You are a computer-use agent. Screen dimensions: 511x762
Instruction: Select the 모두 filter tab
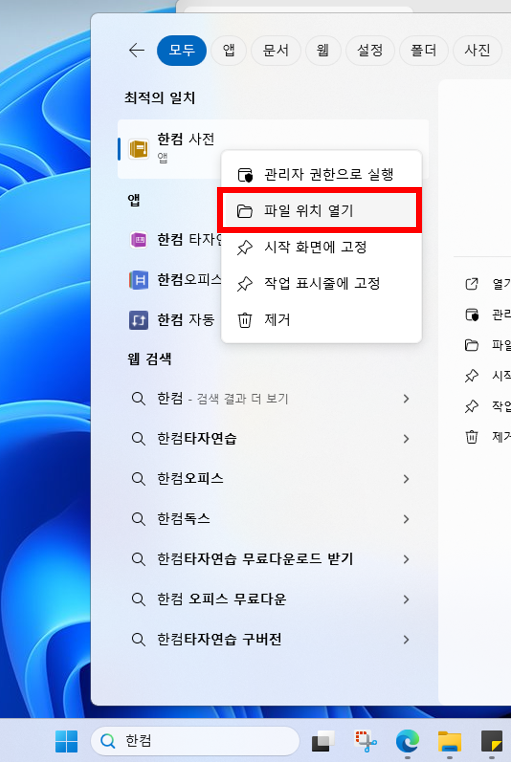(182, 50)
